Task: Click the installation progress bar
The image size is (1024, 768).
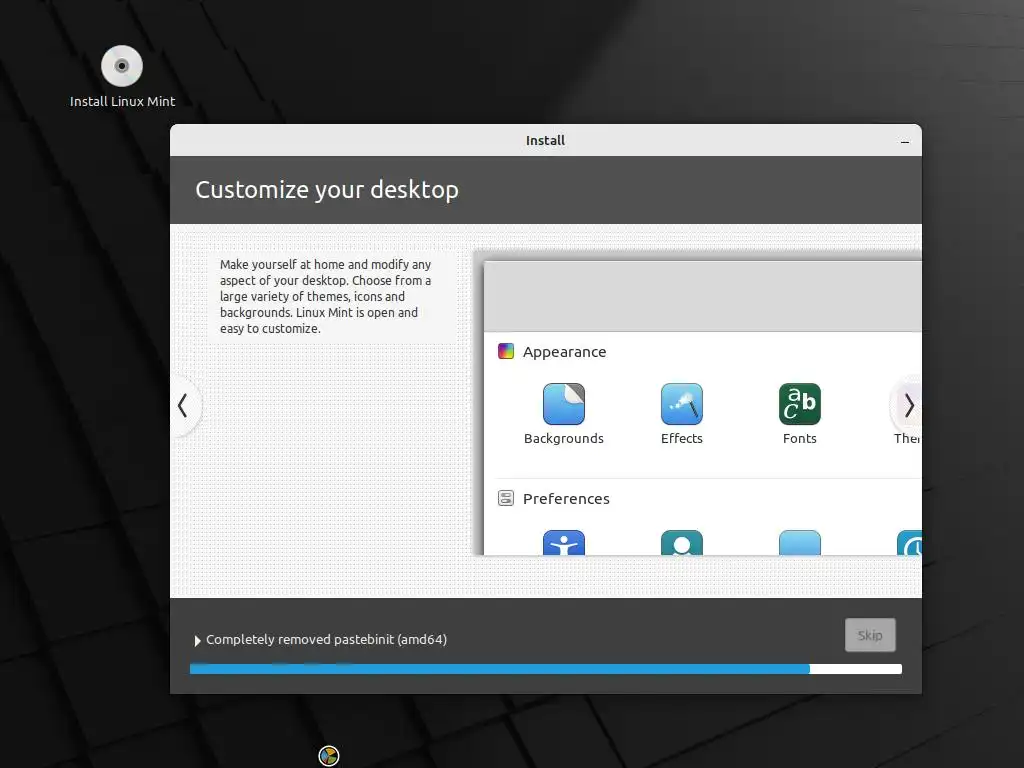Action: [x=545, y=669]
